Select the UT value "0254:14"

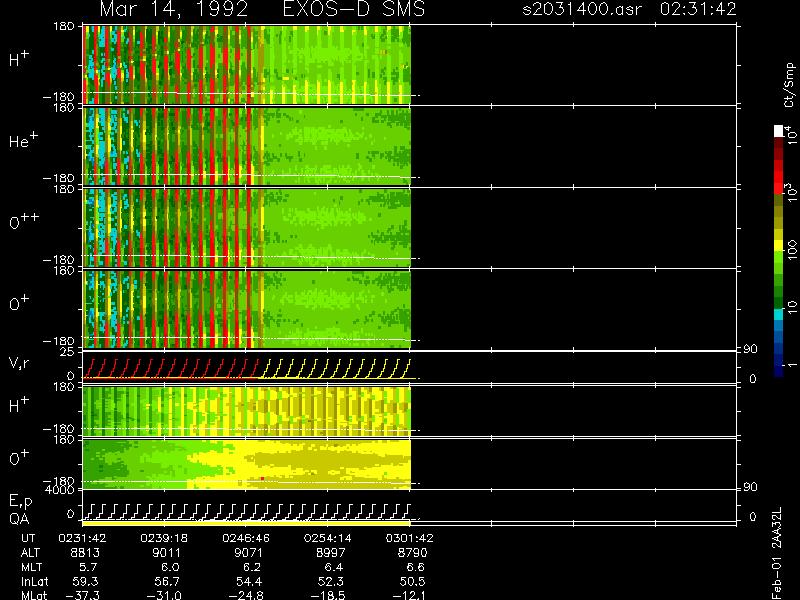point(327,538)
